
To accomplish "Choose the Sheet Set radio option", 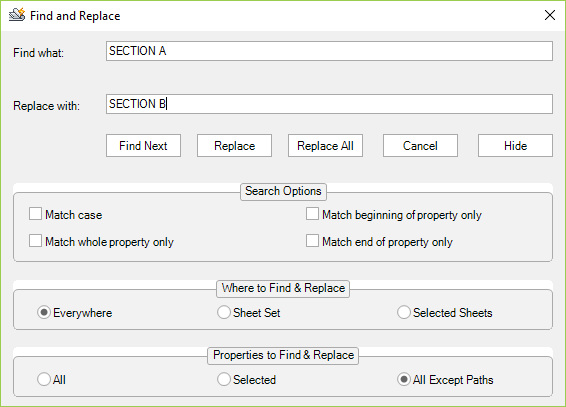I will click(x=224, y=312).
